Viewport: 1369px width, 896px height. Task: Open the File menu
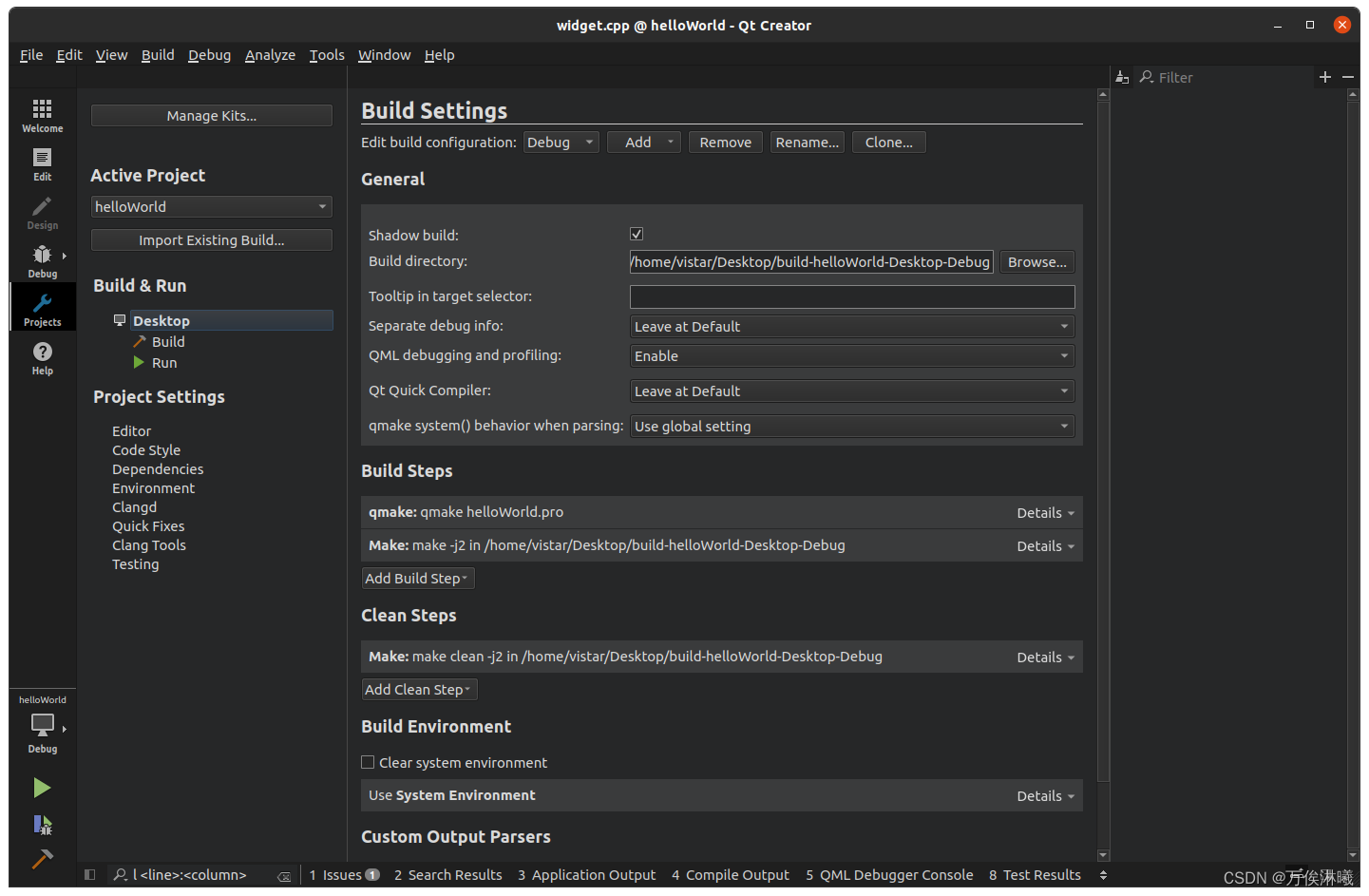[31, 55]
